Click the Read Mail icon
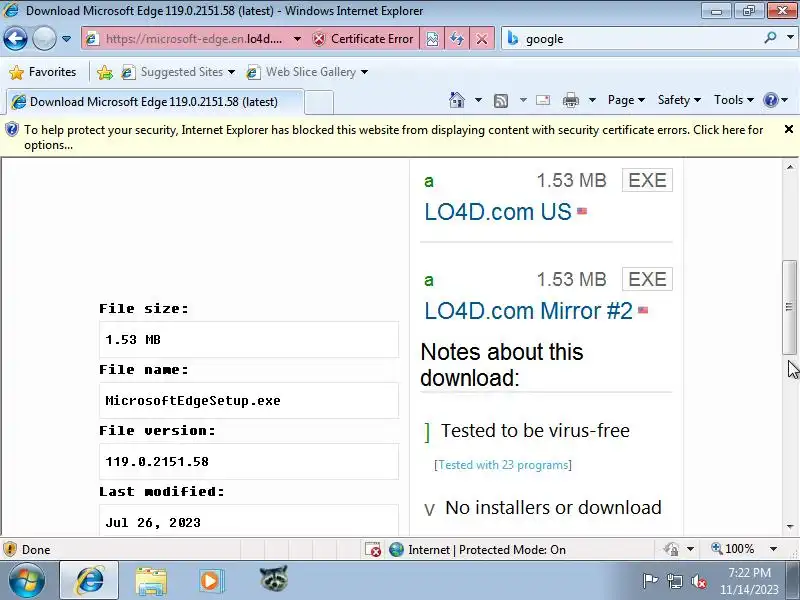Image resolution: width=800 pixels, height=600 pixels. point(543,100)
